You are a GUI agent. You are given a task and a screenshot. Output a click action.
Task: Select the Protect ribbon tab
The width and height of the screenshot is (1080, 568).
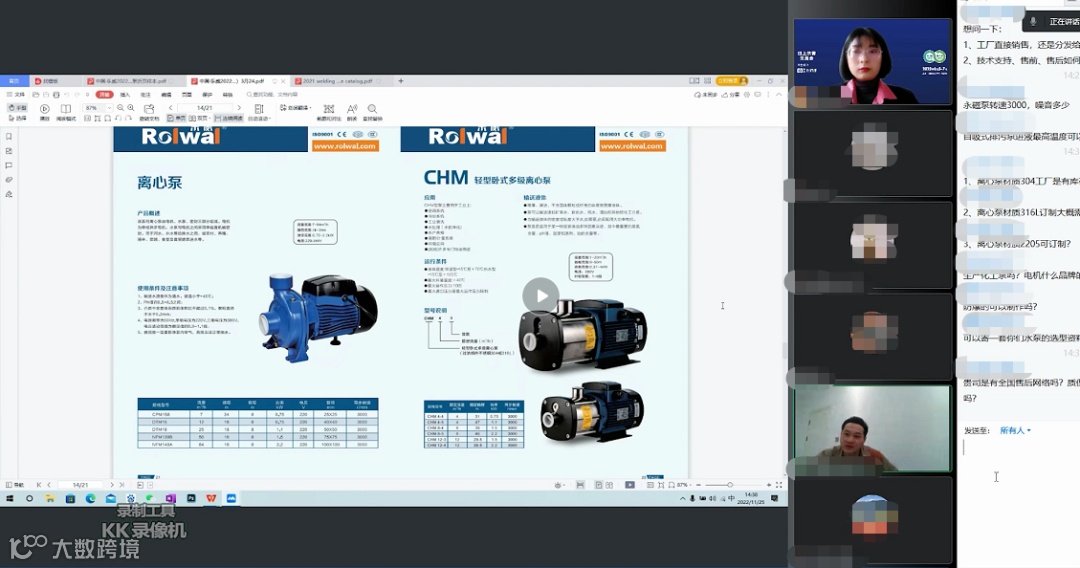[207, 94]
